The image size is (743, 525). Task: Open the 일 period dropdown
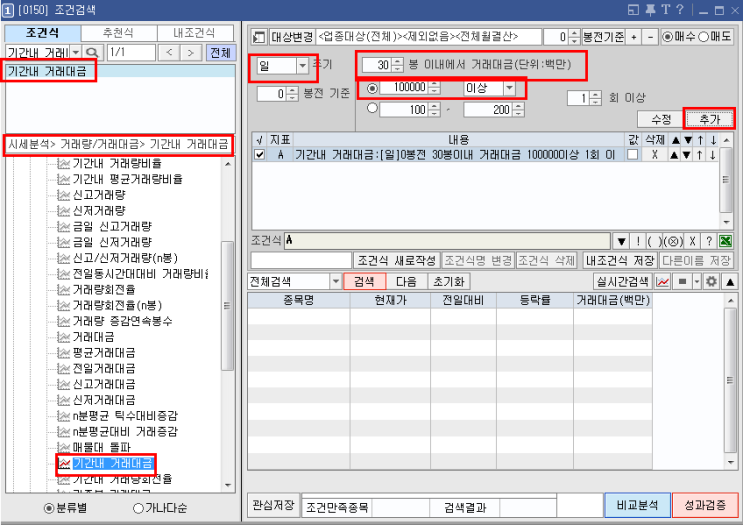(302, 66)
